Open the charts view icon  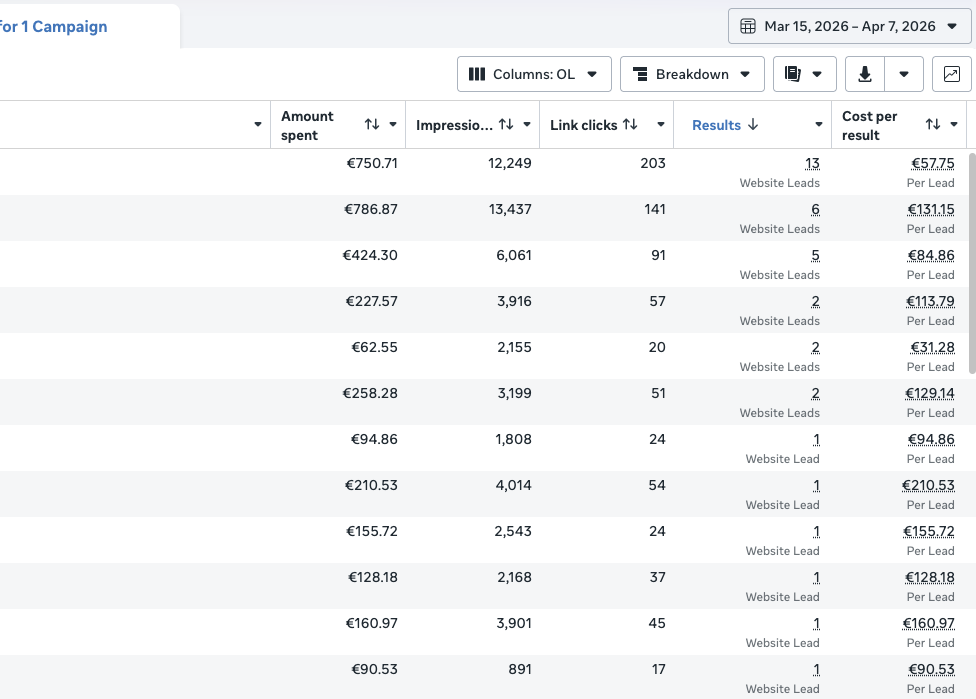pyautogui.click(x=951, y=74)
